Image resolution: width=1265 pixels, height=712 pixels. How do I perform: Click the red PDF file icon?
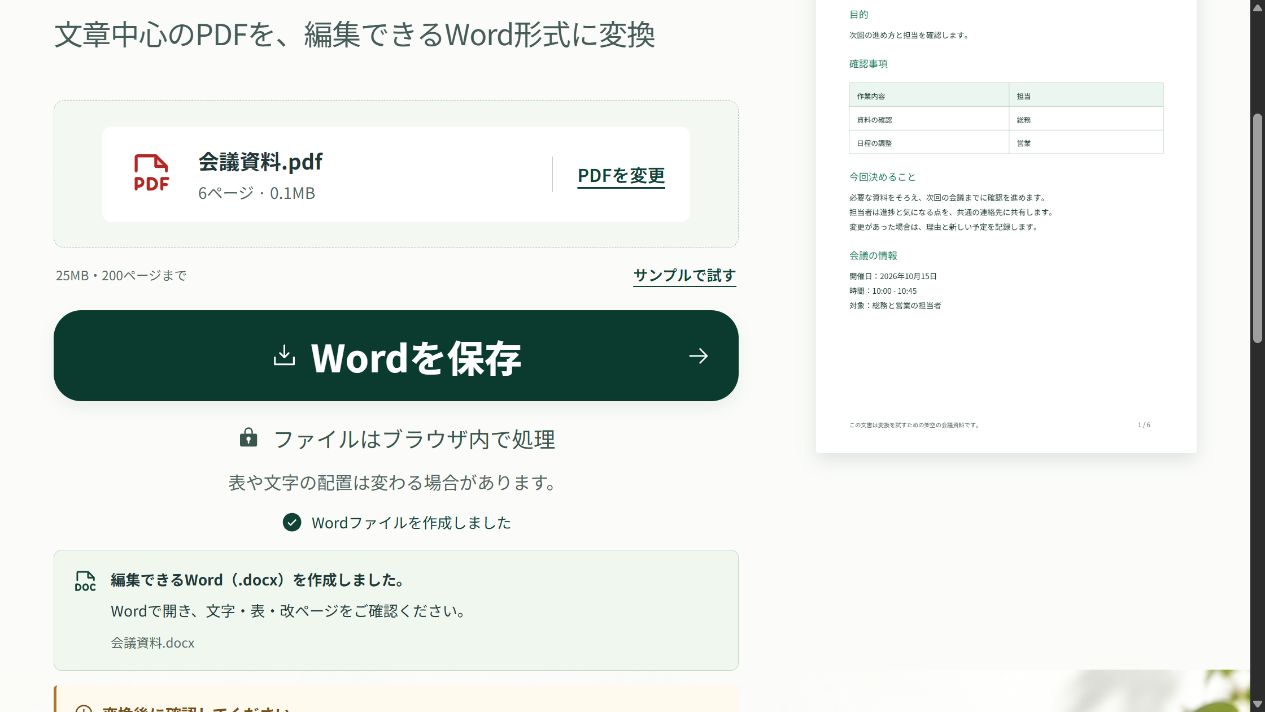point(151,172)
